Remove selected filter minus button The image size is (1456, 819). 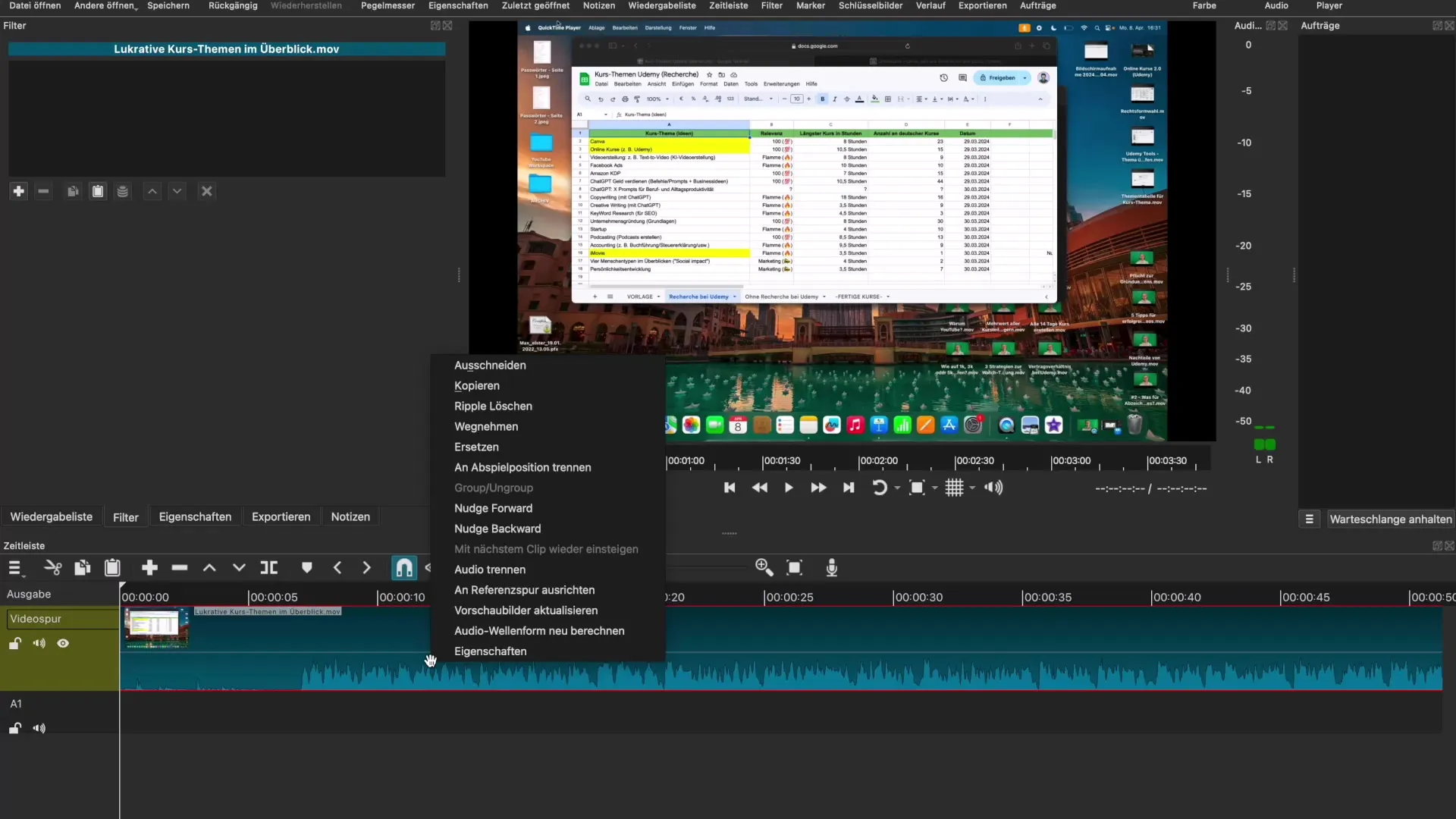click(43, 191)
